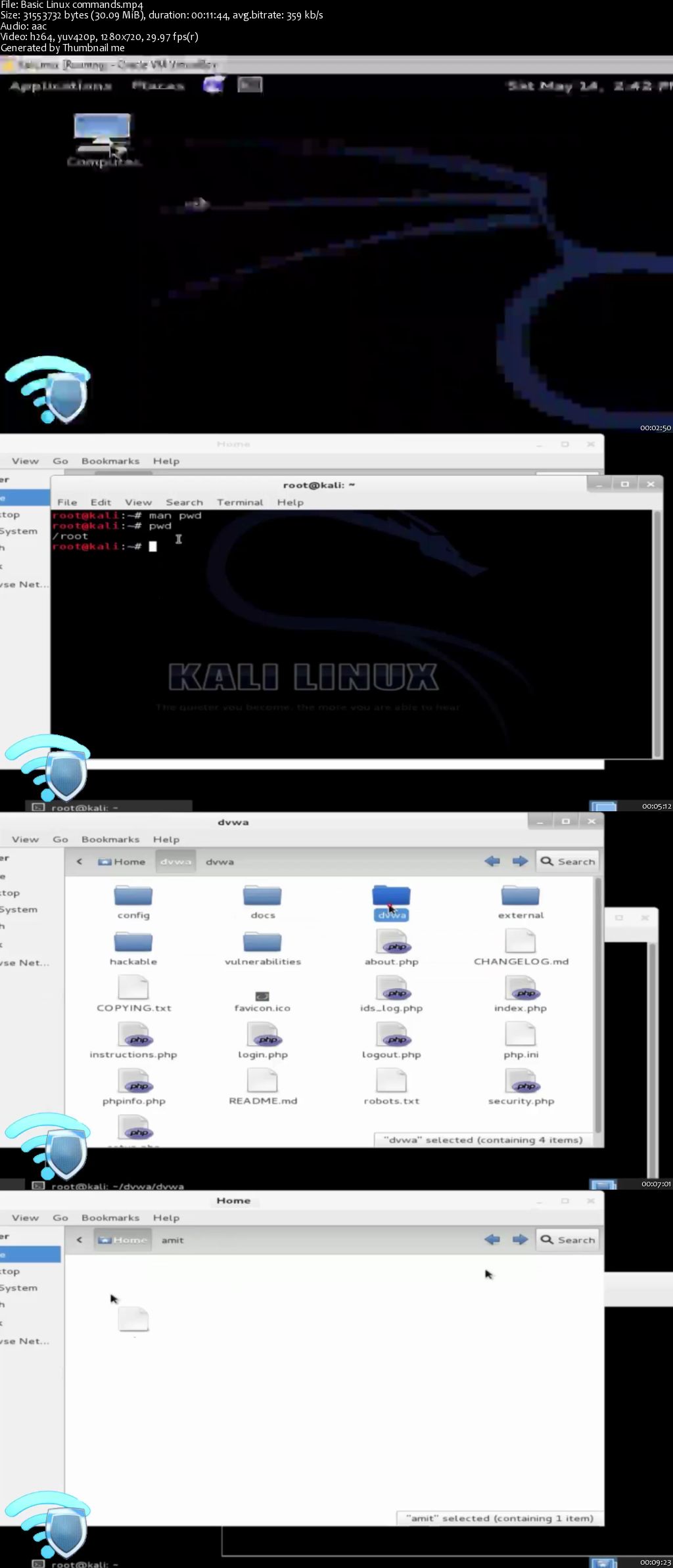673x1568 pixels.
Task: Select the COPYING.txt file
Action: [x=133, y=994]
